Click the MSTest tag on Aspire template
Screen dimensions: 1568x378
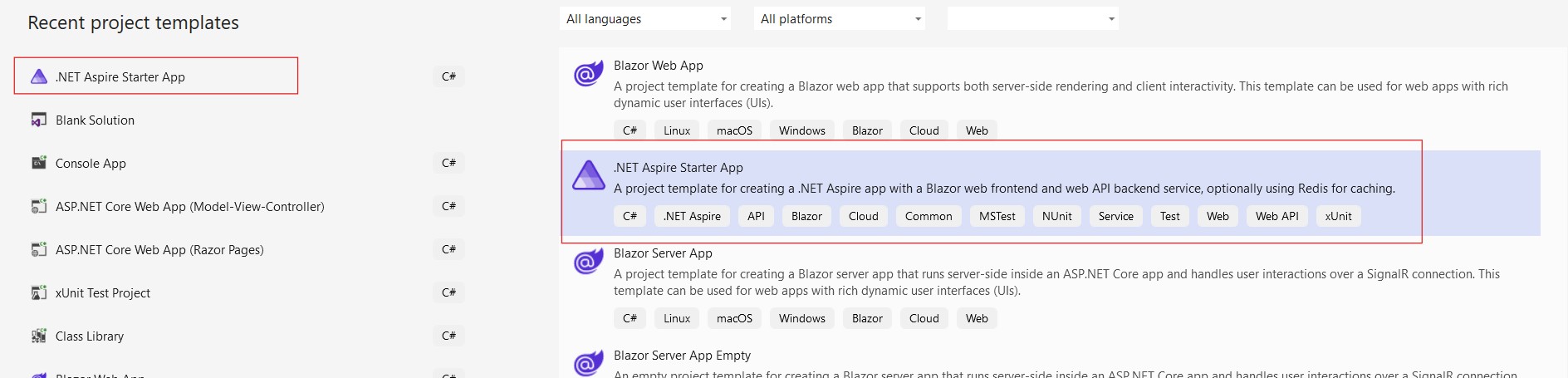(997, 216)
